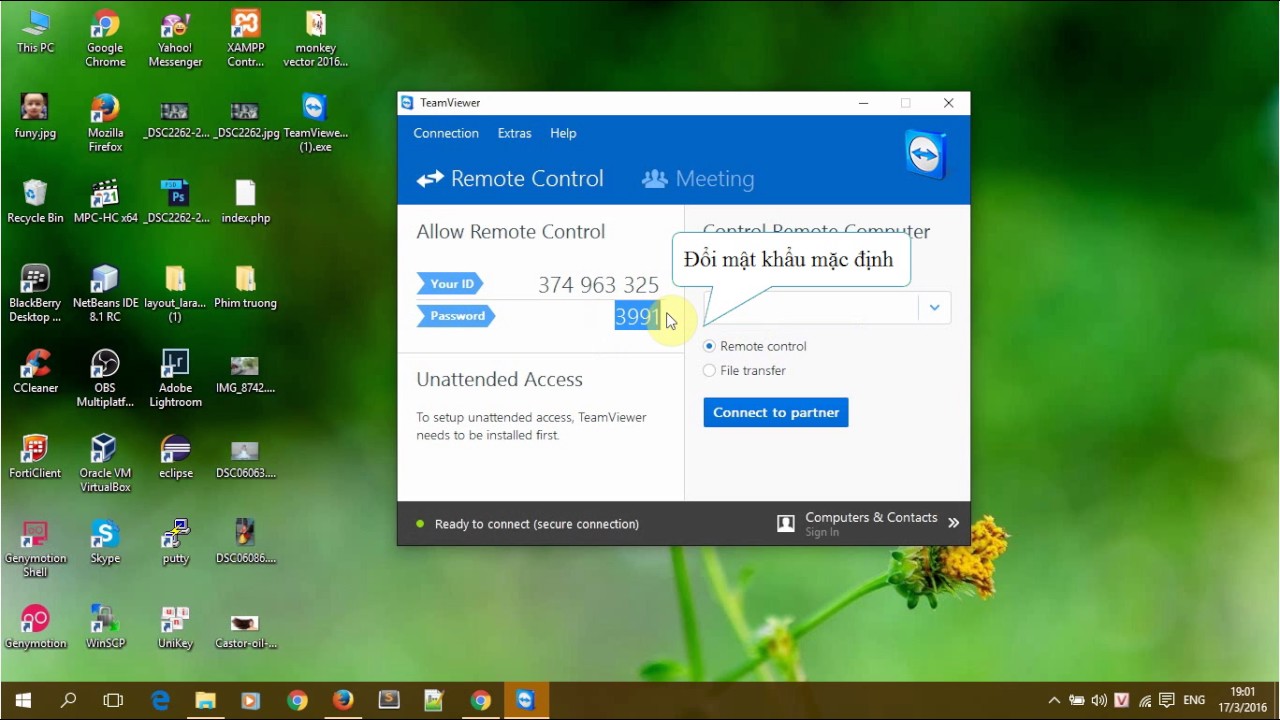1280x720 pixels.
Task: Switch to TeamViewer on the taskbar
Action: pos(526,700)
